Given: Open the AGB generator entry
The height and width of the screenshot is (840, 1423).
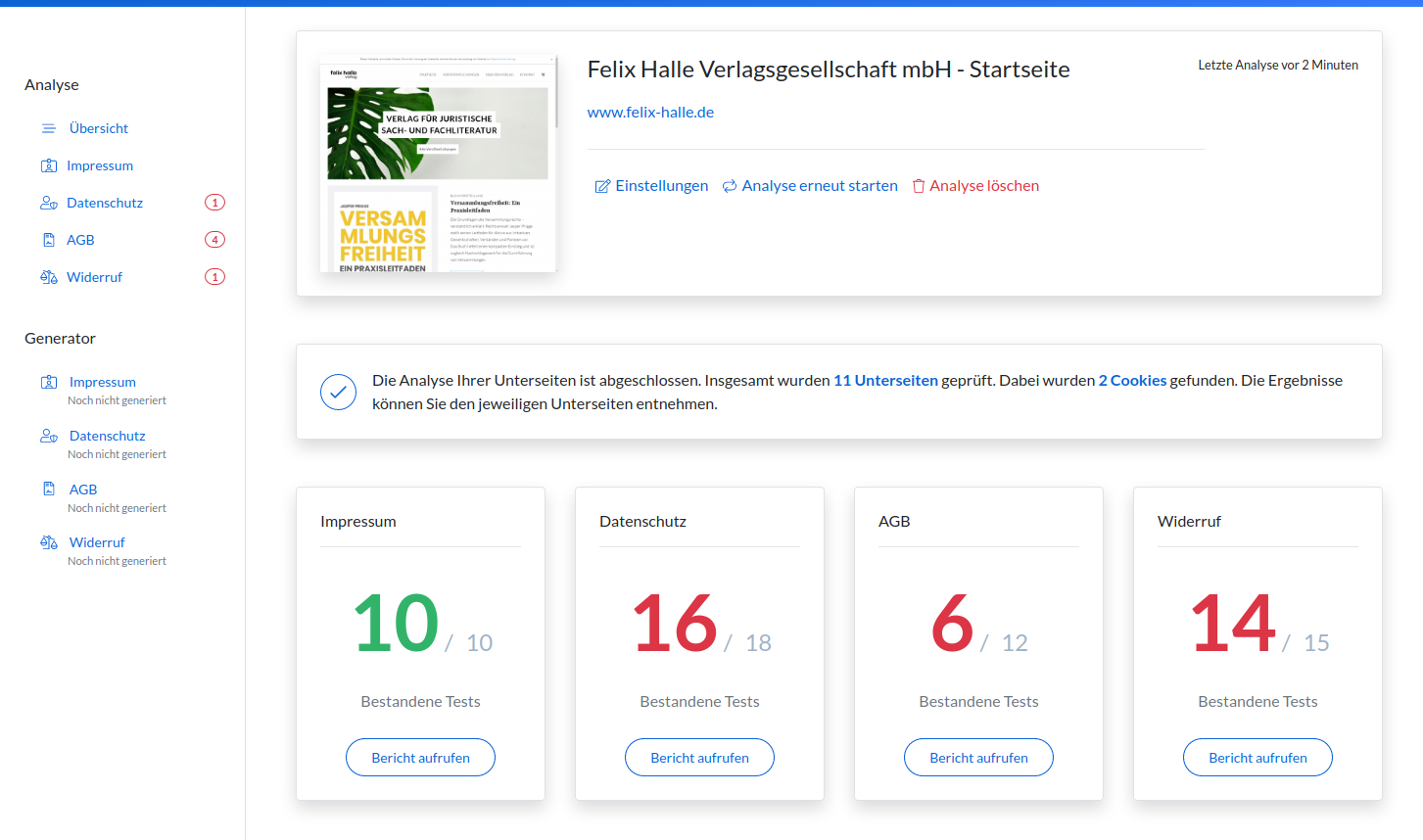Looking at the screenshot, I should [x=83, y=490].
